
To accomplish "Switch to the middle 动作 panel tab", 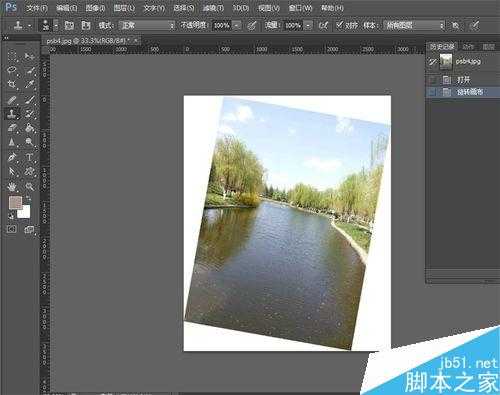I will click(x=468, y=46).
